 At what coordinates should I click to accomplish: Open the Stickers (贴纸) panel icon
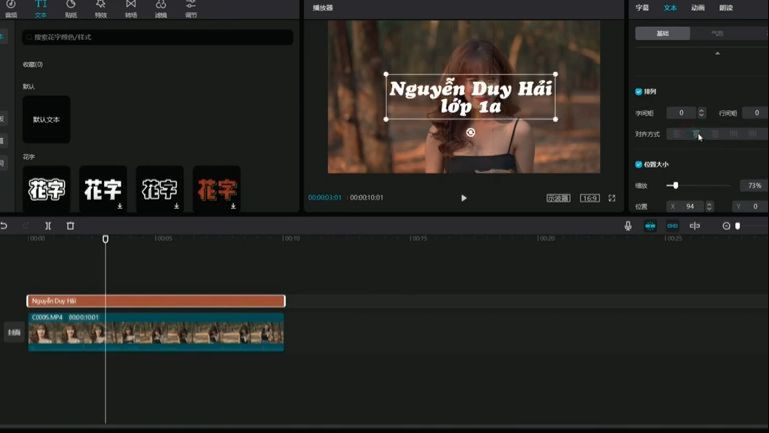pyautogui.click(x=70, y=6)
